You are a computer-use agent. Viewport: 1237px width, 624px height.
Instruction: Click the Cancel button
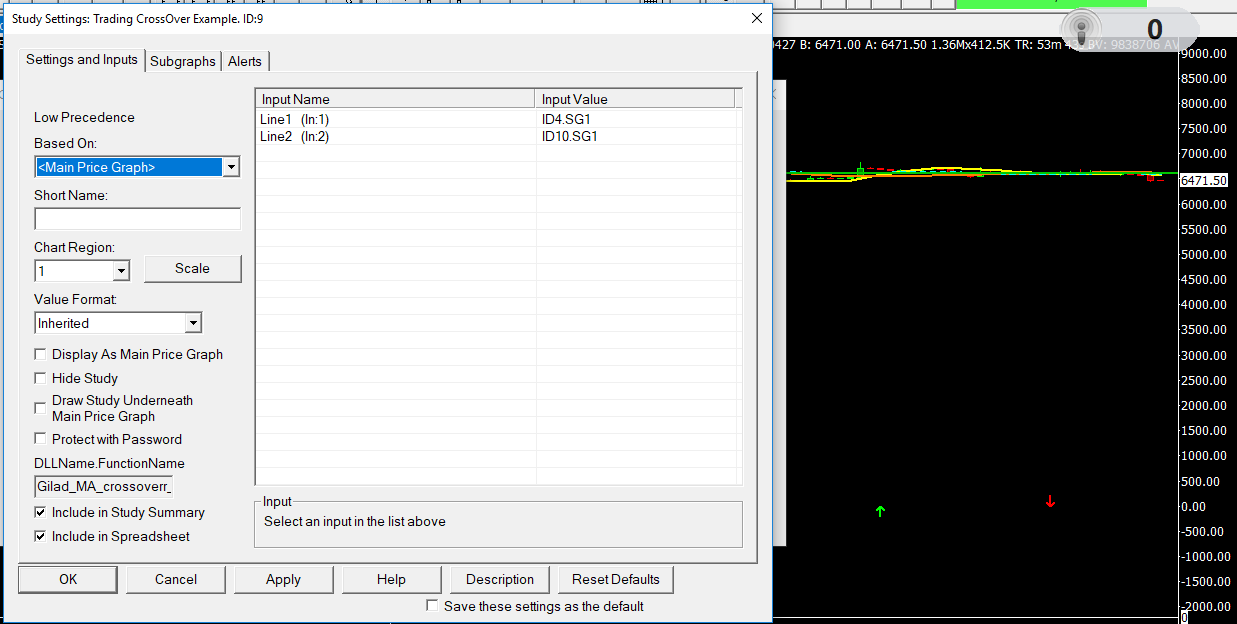pyautogui.click(x=176, y=579)
